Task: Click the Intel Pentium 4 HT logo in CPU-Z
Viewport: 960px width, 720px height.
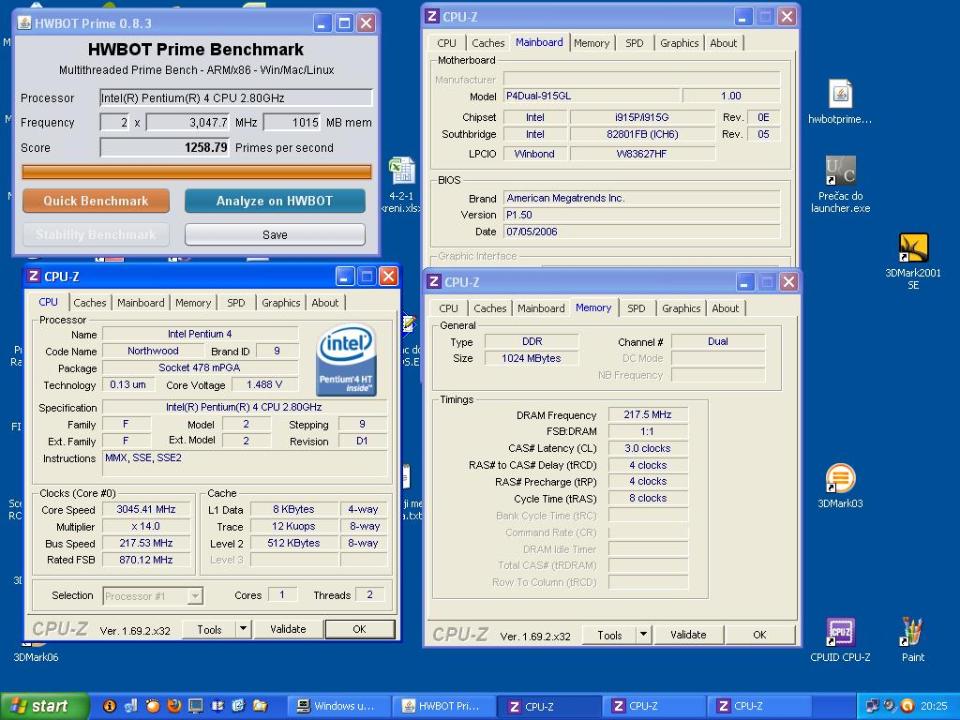Action: pos(346,361)
